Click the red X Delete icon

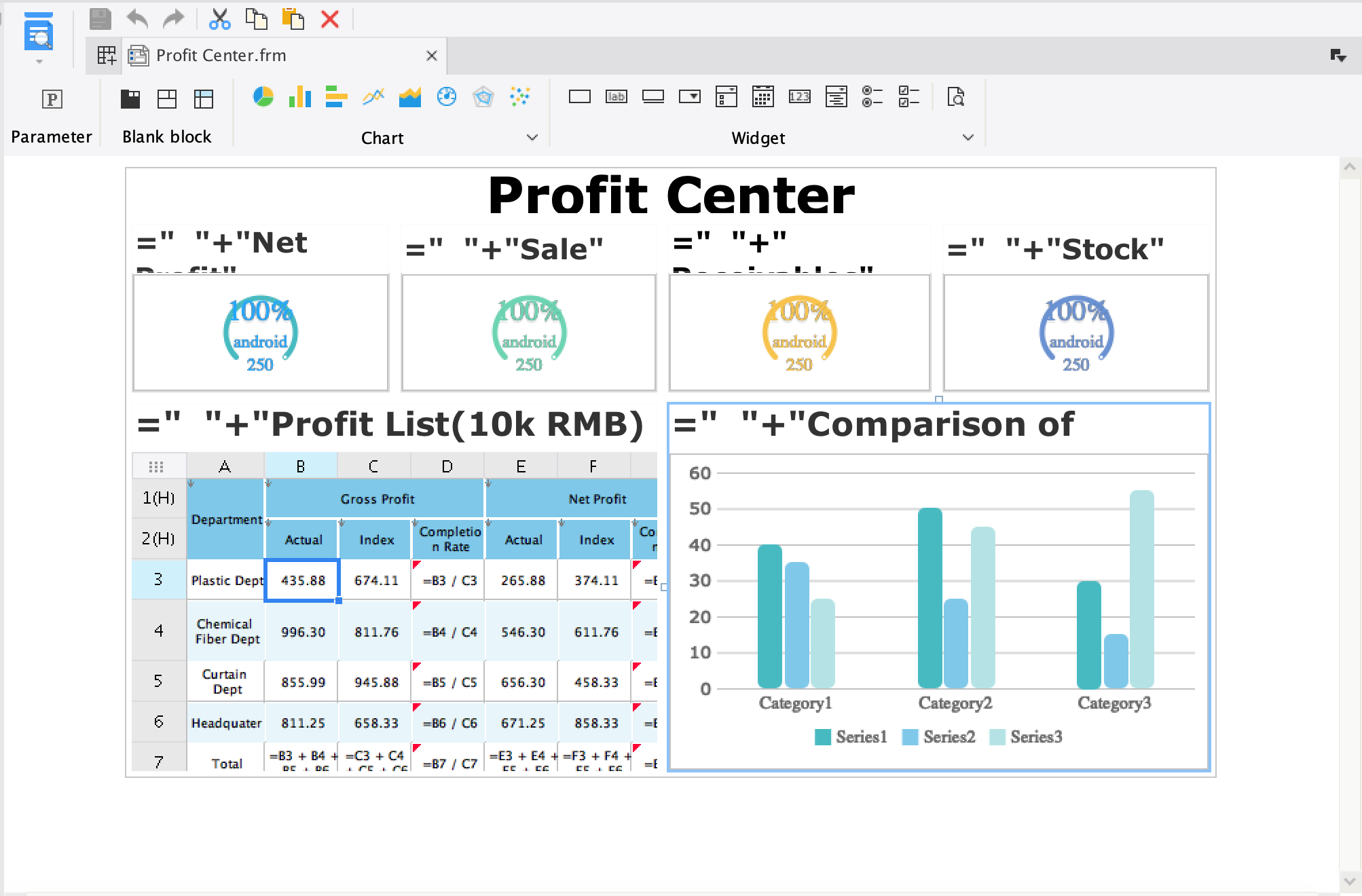330,19
